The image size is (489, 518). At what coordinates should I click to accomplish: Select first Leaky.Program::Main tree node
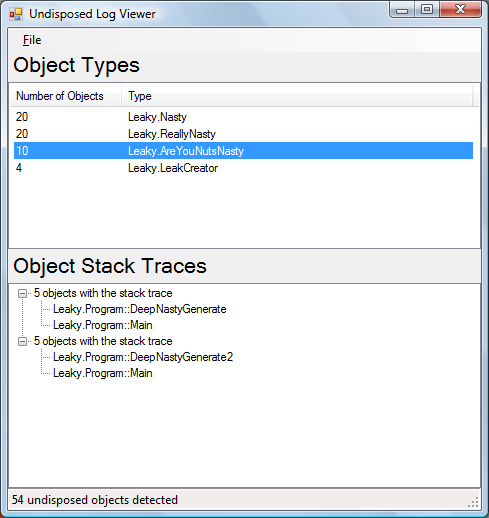103,325
